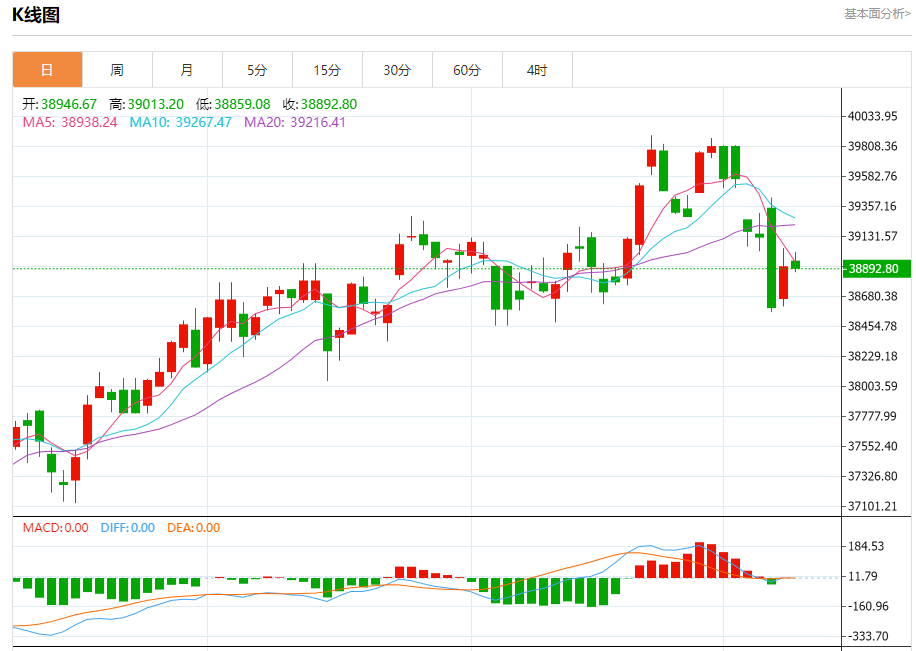Viewport: 916px width, 651px height.
Task: Click the 37101.21 price axis label
Action: pyautogui.click(x=873, y=506)
